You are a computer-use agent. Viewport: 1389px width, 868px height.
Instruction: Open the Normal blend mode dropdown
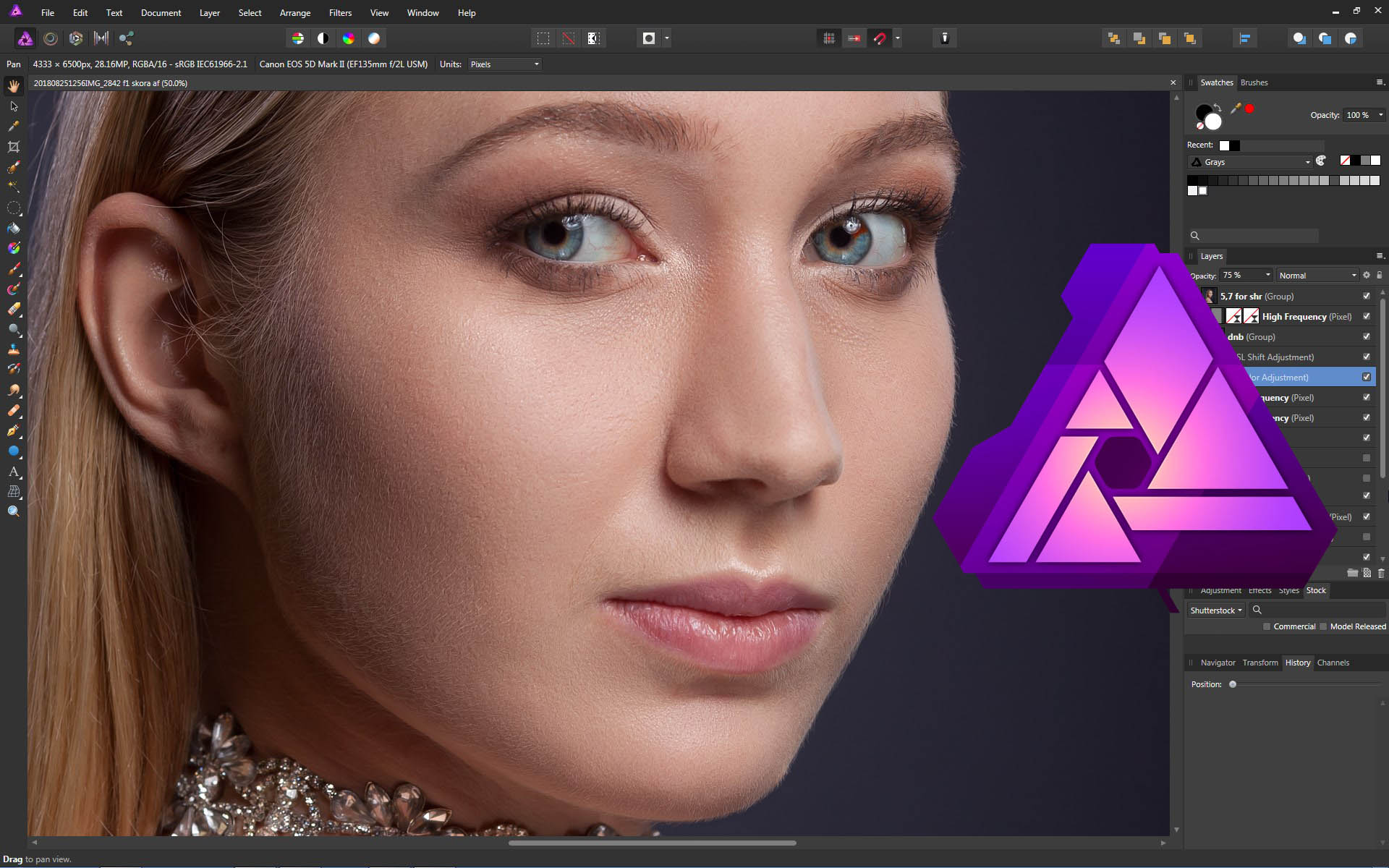(x=1317, y=276)
